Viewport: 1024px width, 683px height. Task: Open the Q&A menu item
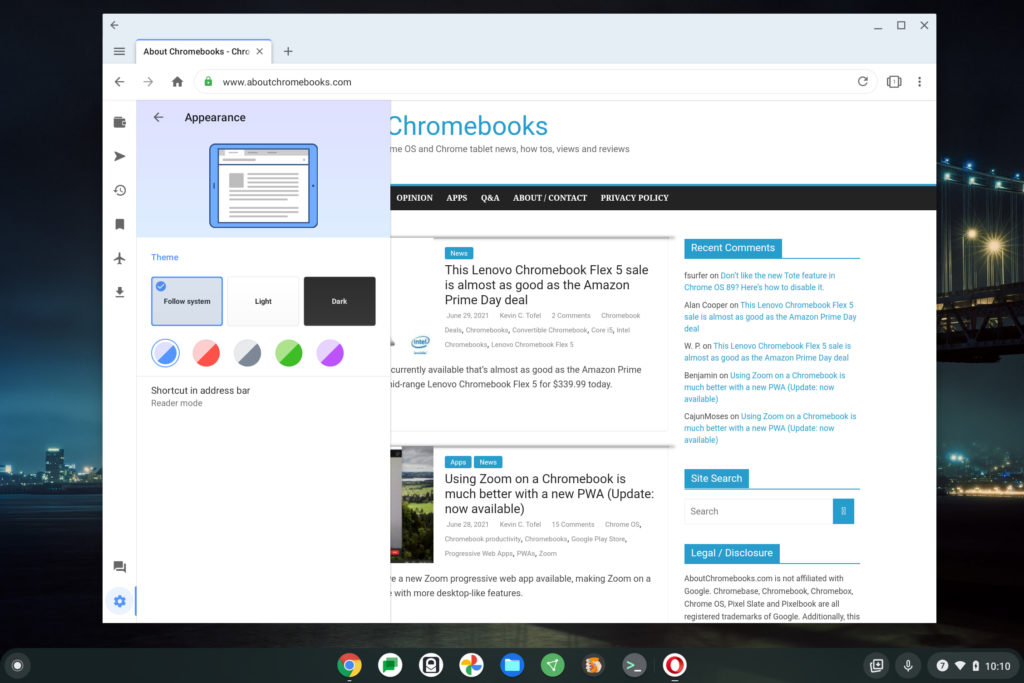click(x=490, y=198)
